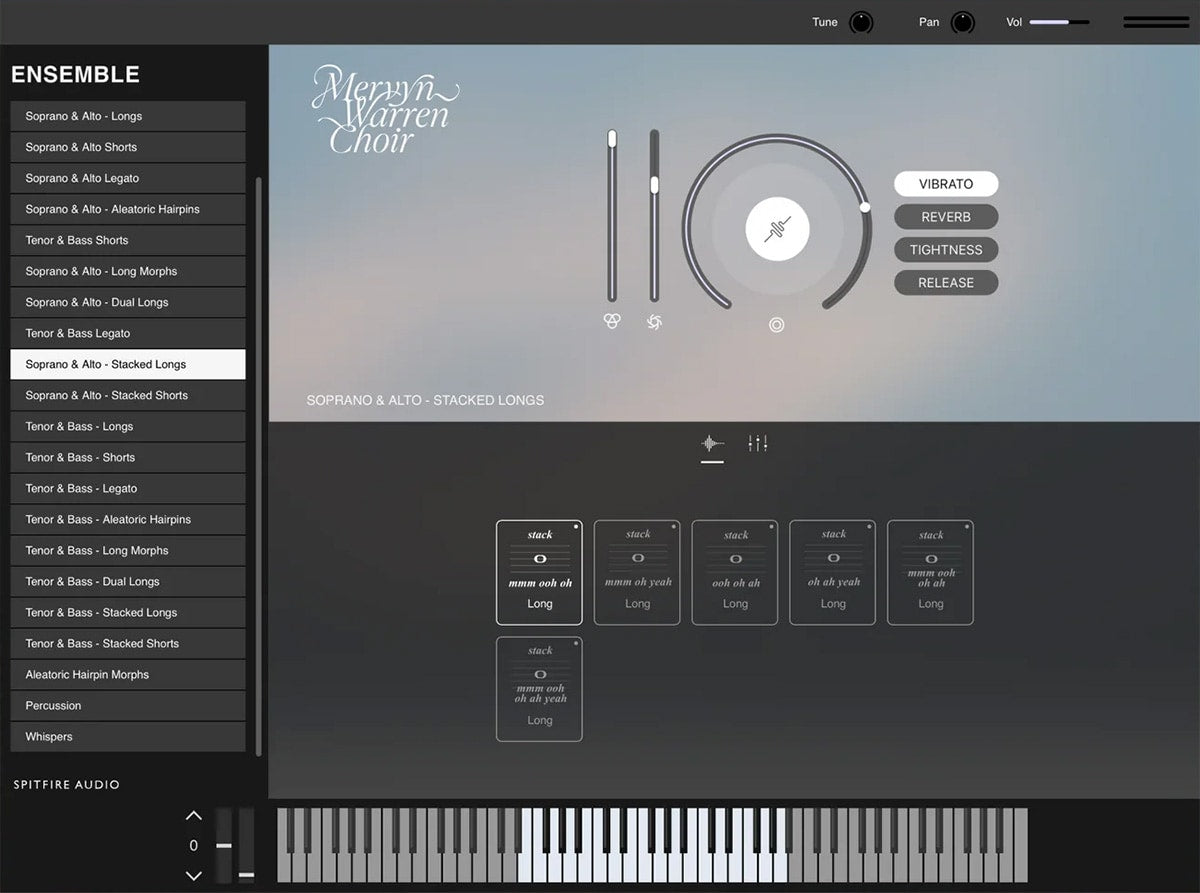Click the Vol slider at the top

(1058, 22)
